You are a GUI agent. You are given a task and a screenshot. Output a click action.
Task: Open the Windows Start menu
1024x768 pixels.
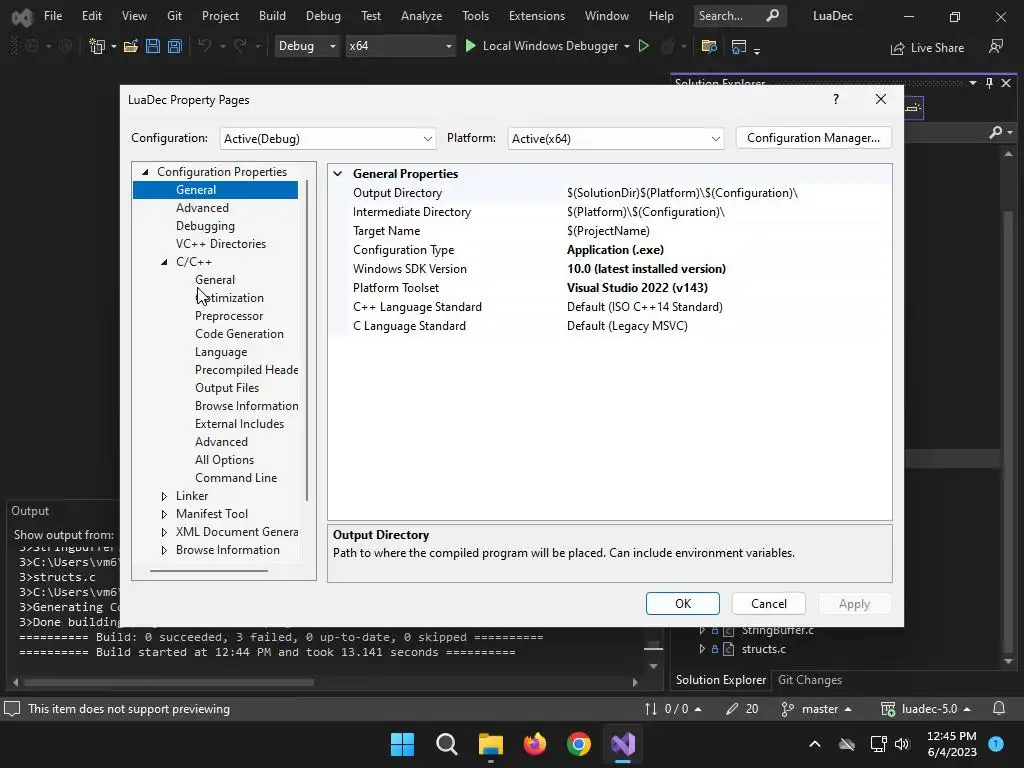tap(402, 744)
